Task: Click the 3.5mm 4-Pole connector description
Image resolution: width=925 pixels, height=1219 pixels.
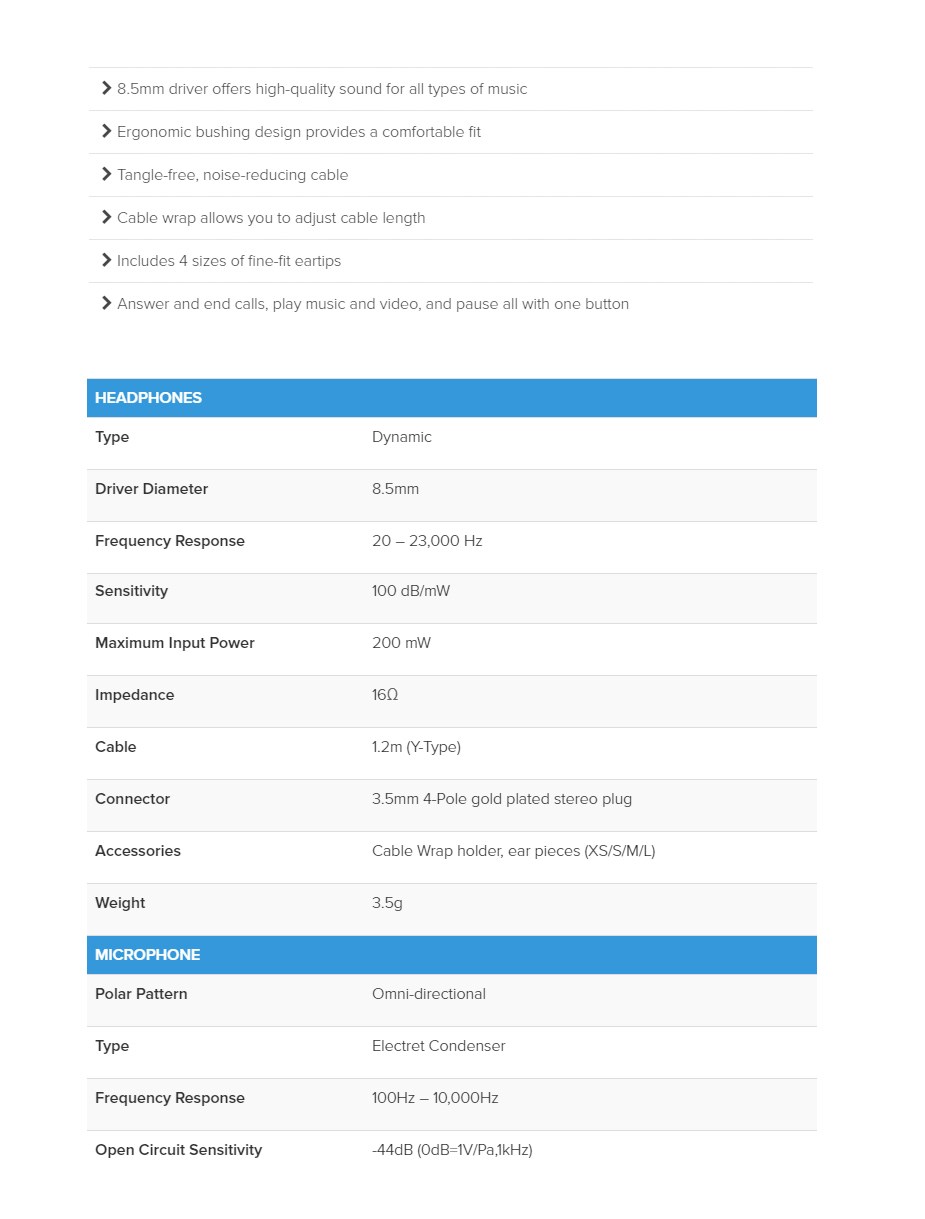Action: point(502,799)
